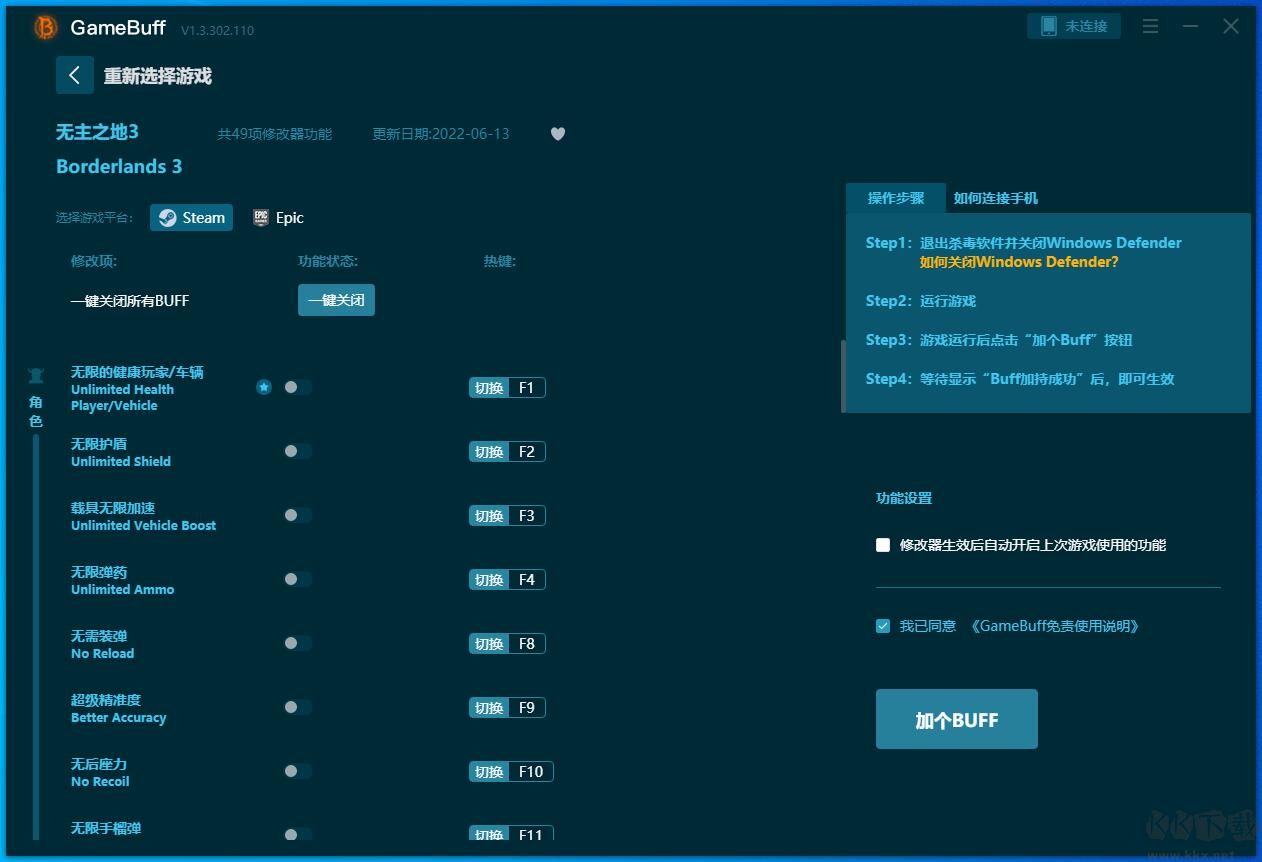Viewport: 1262px width, 862px height.
Task: Uncheck the 我已同意 agreement checkbox
Action: click(883, 625)
